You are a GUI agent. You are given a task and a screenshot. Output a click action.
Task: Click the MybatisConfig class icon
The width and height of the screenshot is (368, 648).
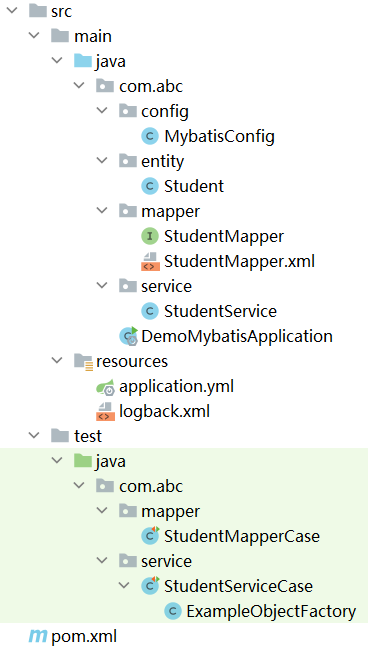(150, 136)
